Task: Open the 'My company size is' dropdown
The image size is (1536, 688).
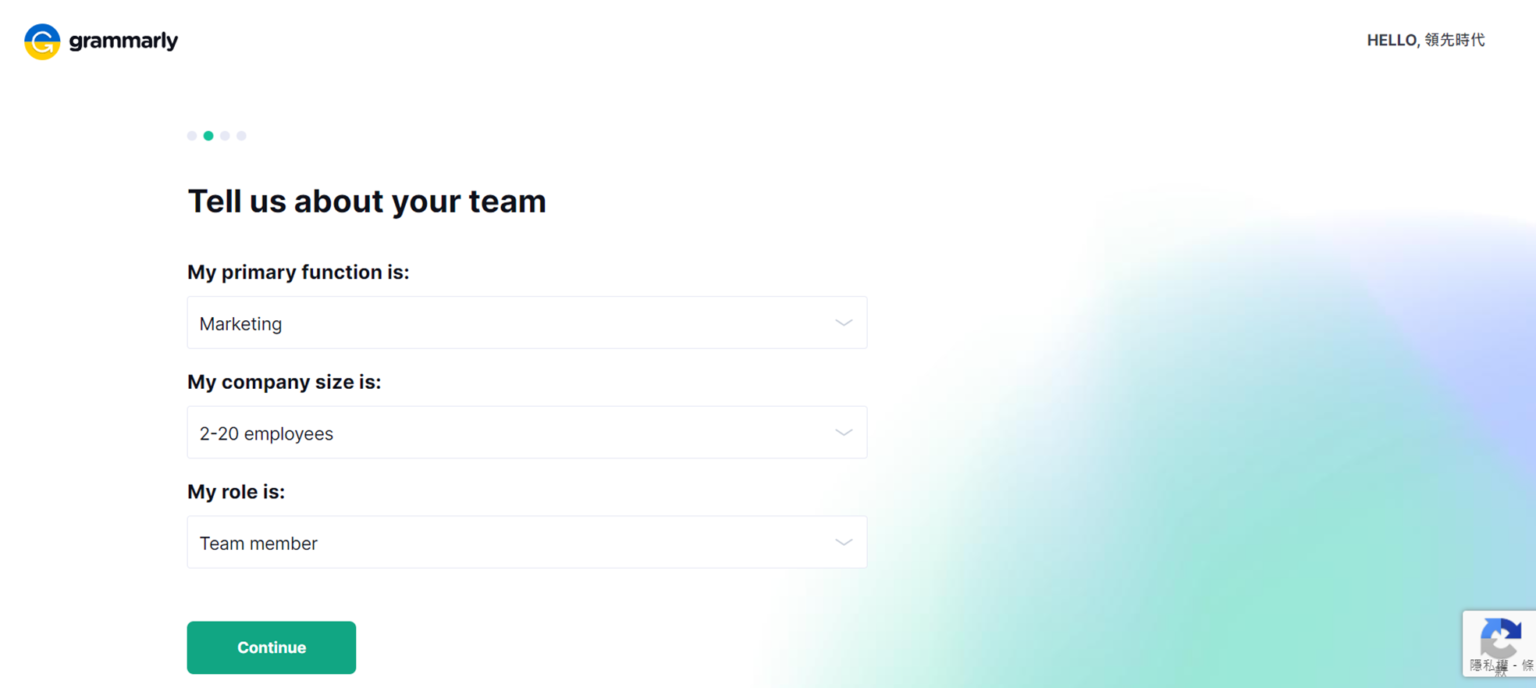Action: (x=527, y=432)
